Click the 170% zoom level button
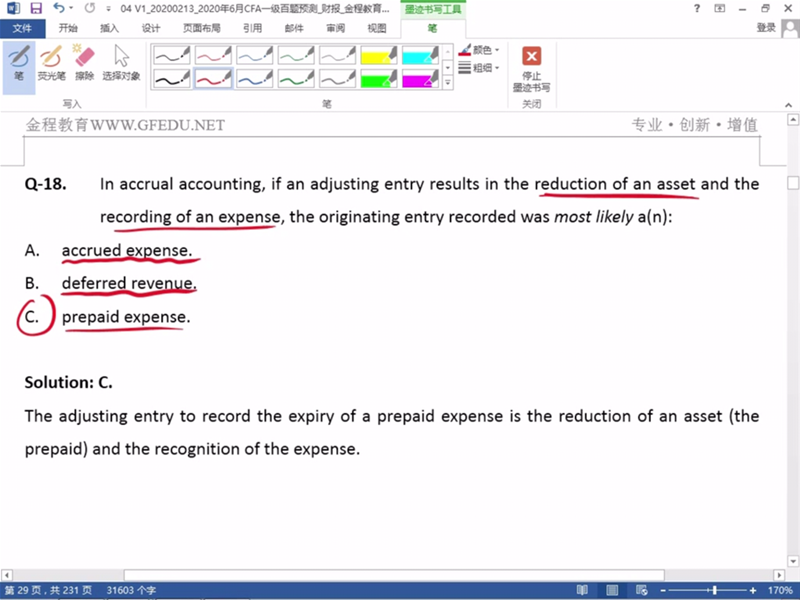This screenshot has width=800, height=600. click(780, 590)
